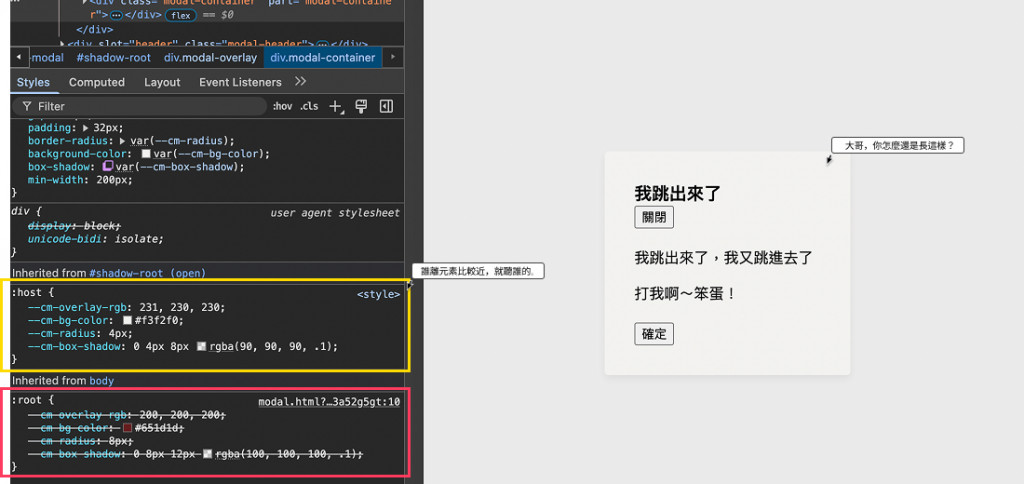Open the rendering emulation paintbrush icon
1024x484 pixels.
361,106
